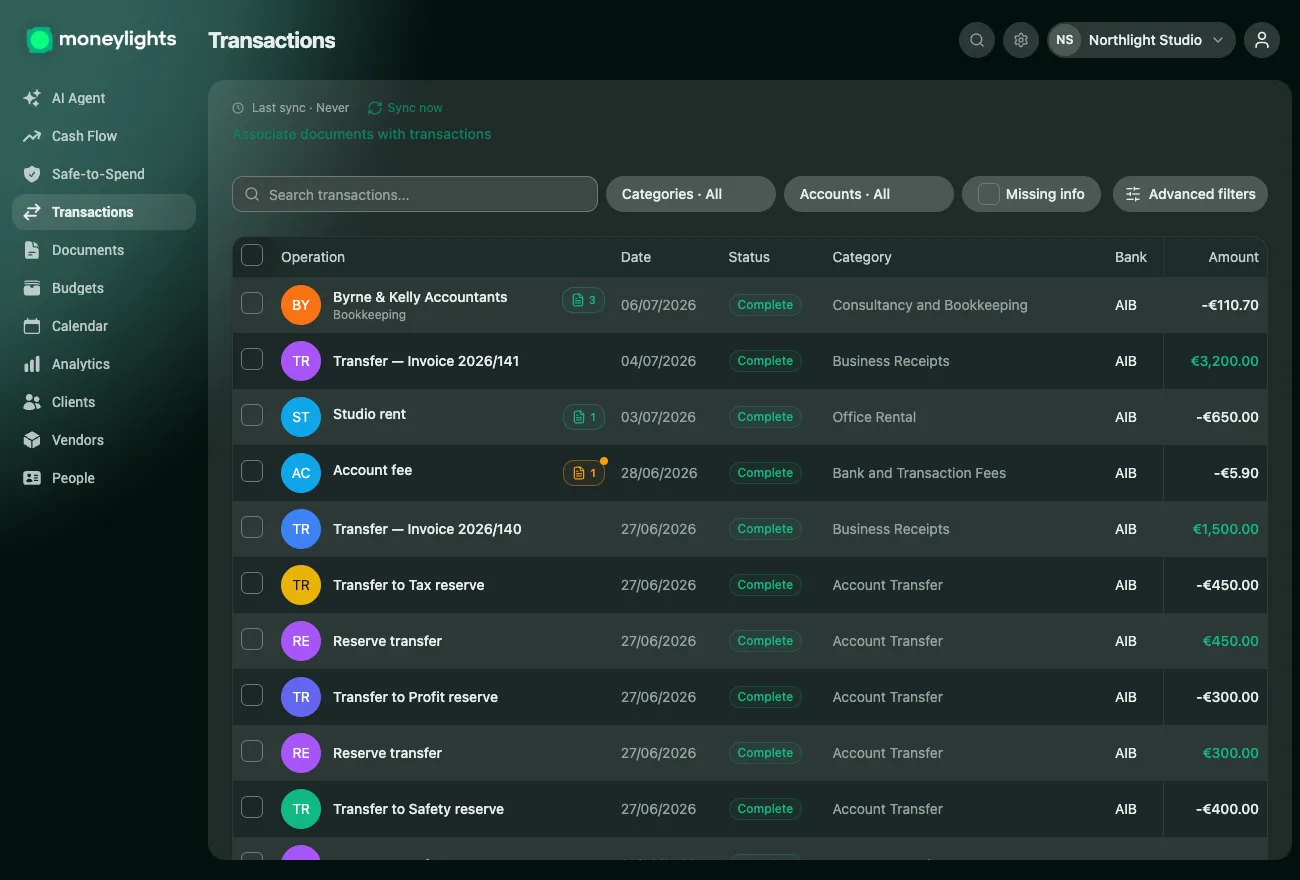Go to Cash Flow page
The width and height of the screenshot is (1300, 880).
pos(104,136)
